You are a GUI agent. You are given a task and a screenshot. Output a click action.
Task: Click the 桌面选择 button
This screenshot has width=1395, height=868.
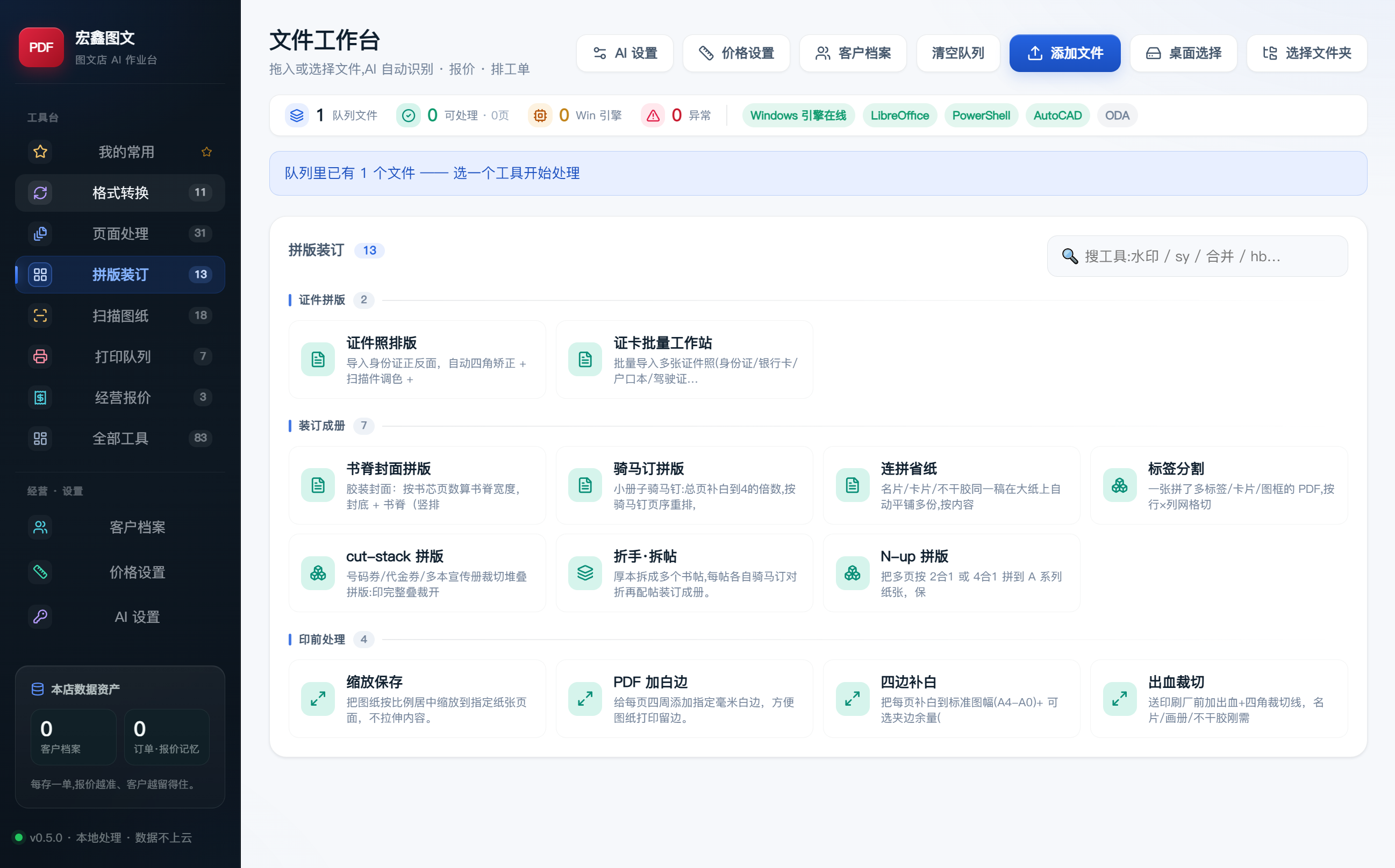click(1183, 53)
